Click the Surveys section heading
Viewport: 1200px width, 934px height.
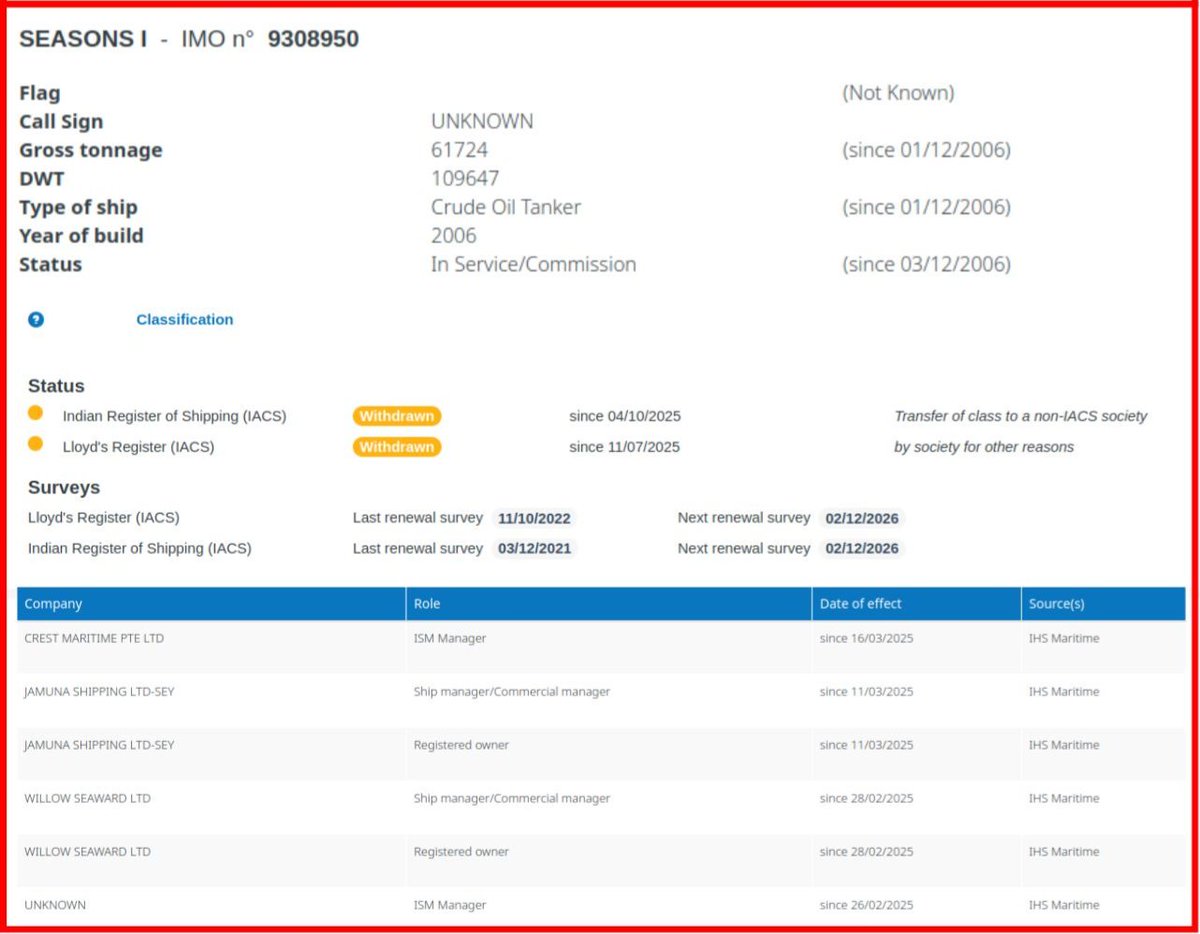point(64,488)
